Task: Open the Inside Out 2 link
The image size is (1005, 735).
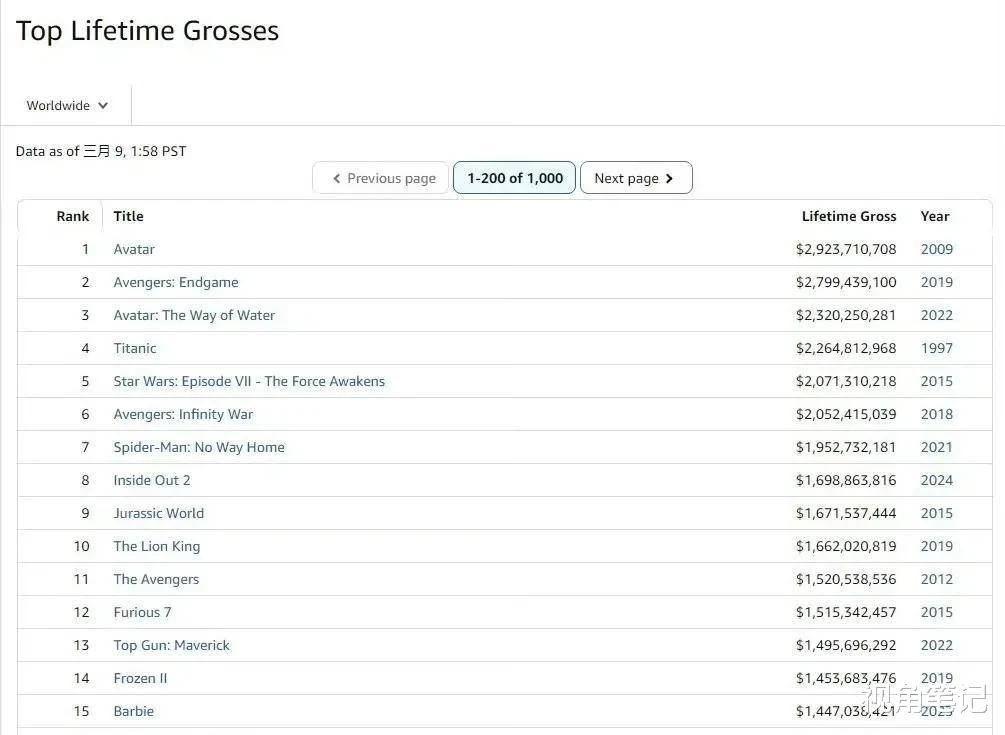Action: [x=152, y=481]
